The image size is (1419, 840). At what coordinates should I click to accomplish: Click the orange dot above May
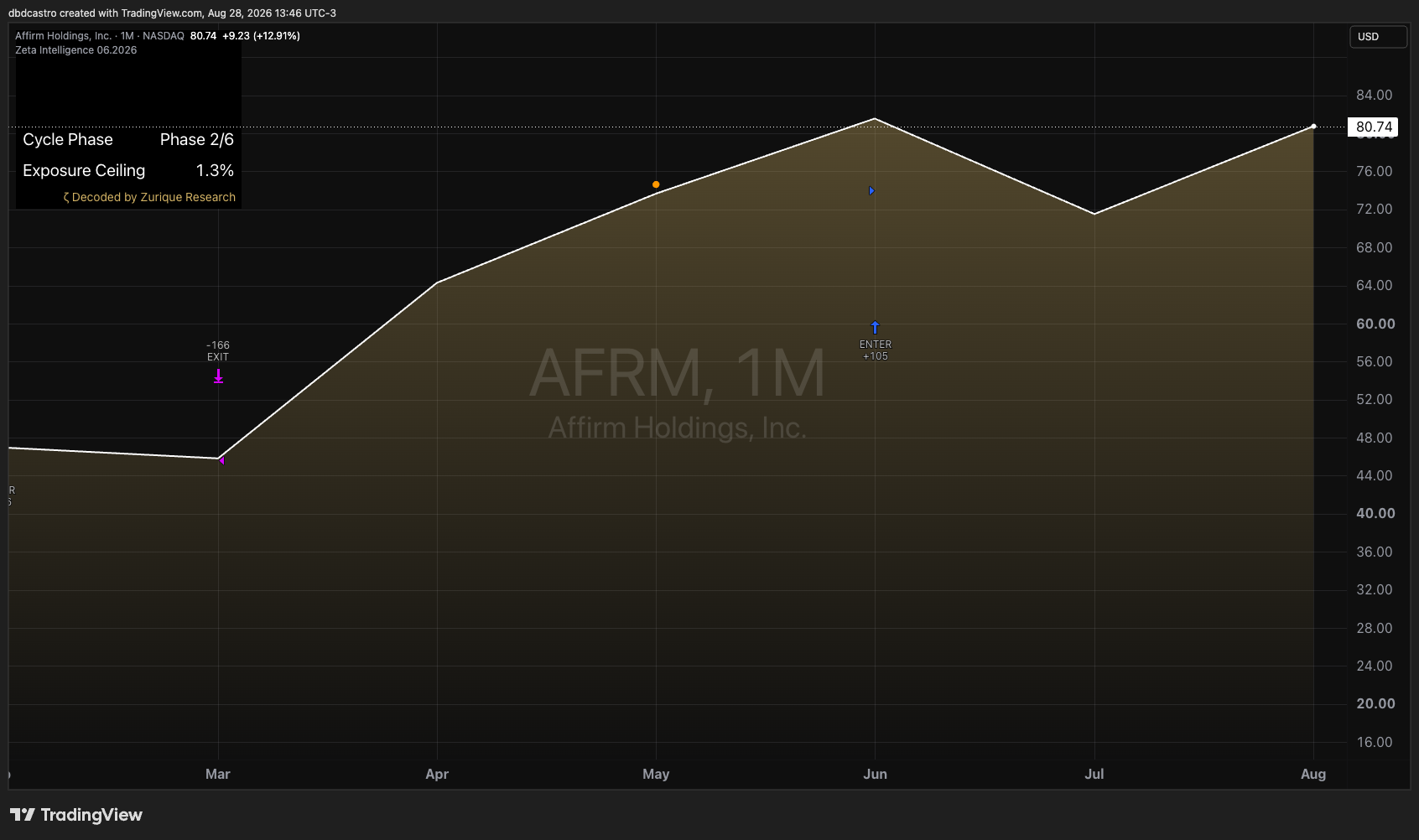[656, 184]
